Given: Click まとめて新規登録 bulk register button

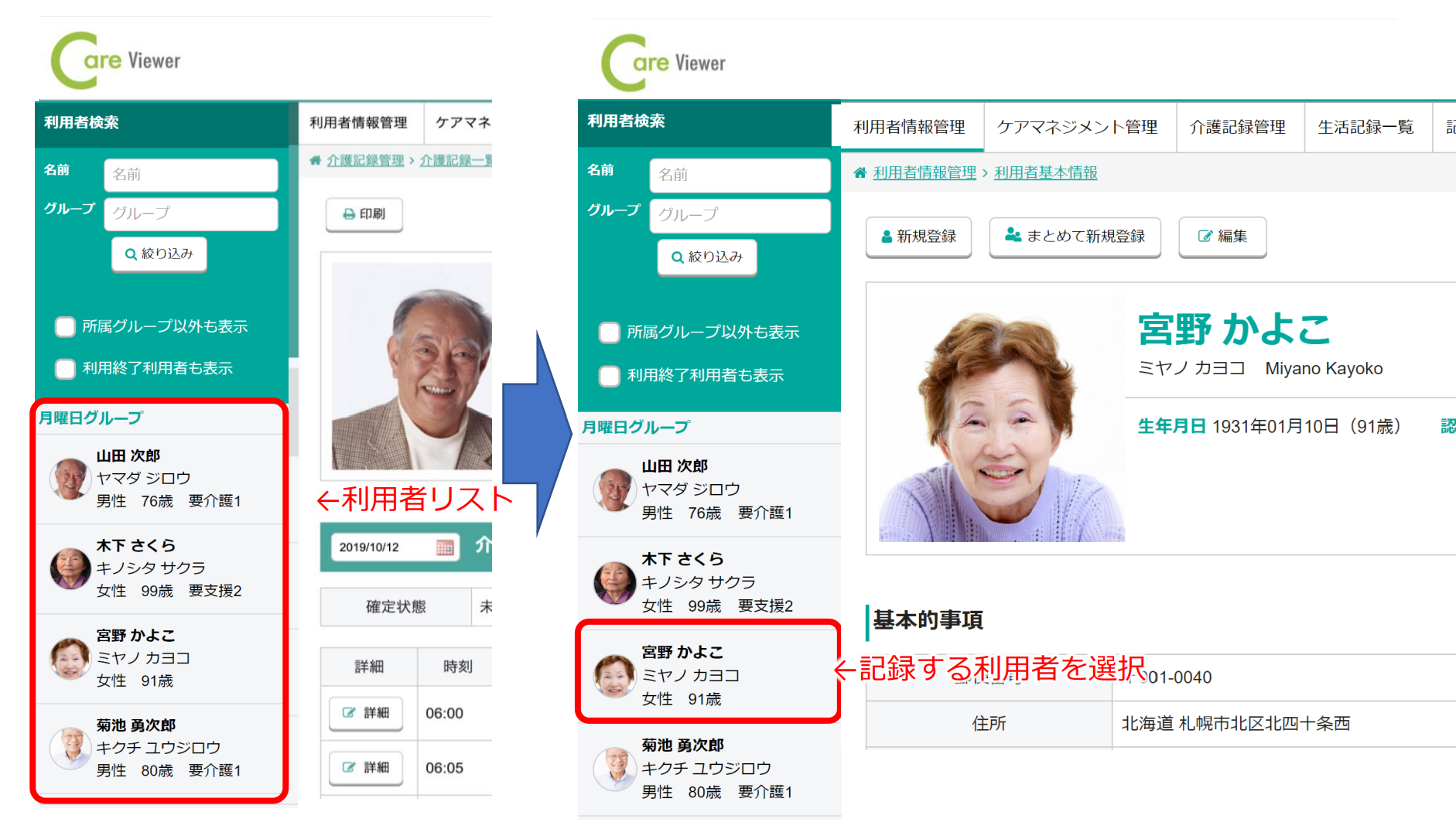Looking at the screenshot, I should click(x=1075, y=237).
